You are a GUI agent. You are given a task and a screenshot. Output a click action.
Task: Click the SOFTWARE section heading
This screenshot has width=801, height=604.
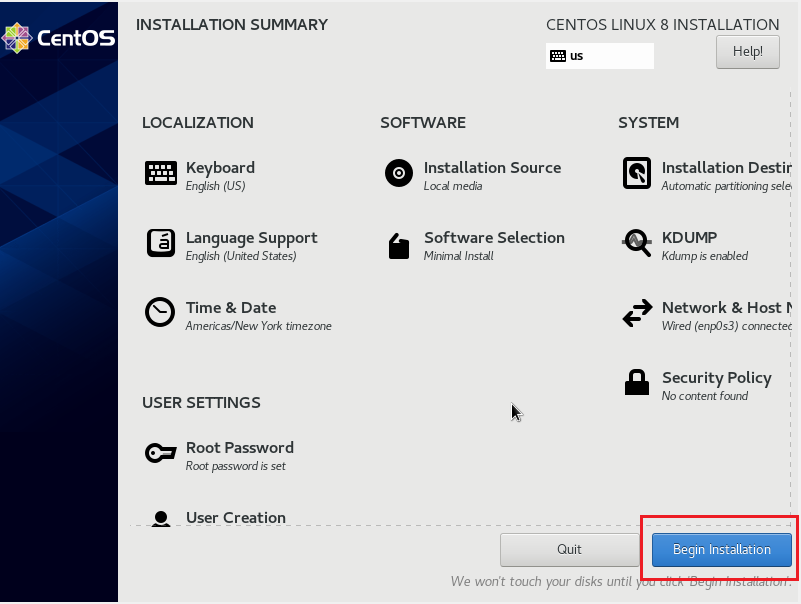pyautogui.click(x=423, y=123)
